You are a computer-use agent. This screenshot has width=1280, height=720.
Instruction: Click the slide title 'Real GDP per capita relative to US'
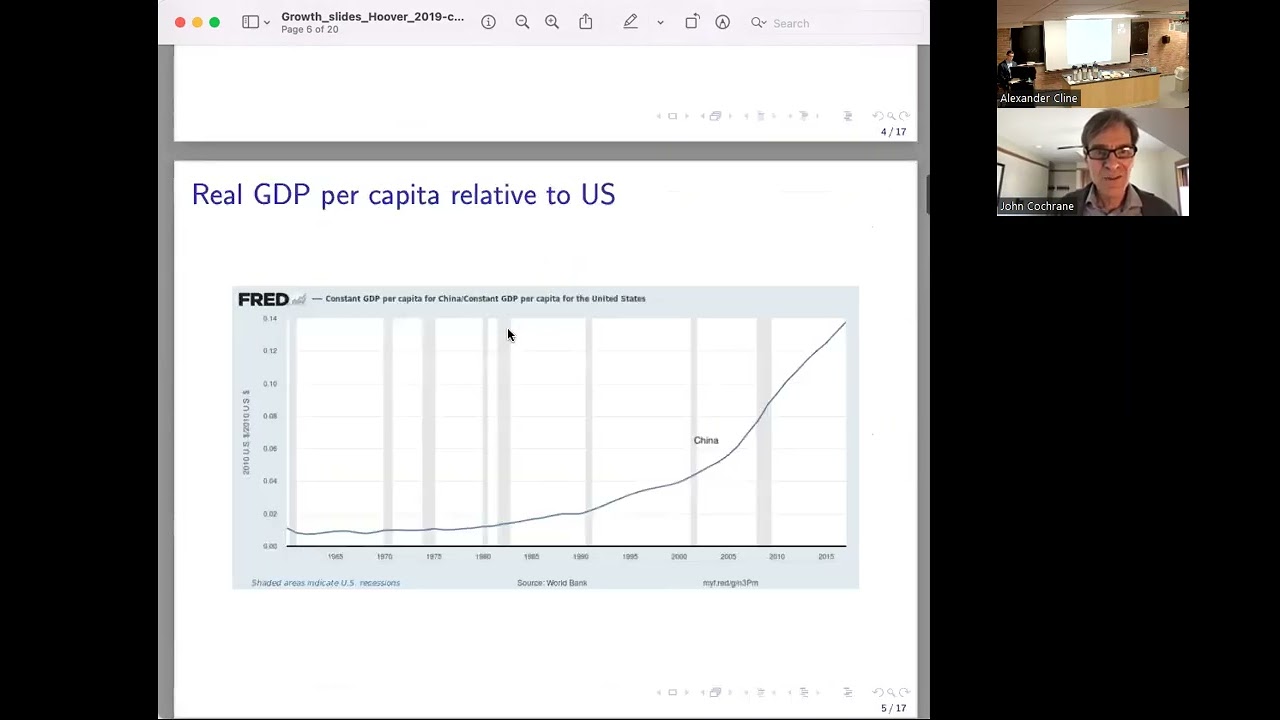point(403,194)
